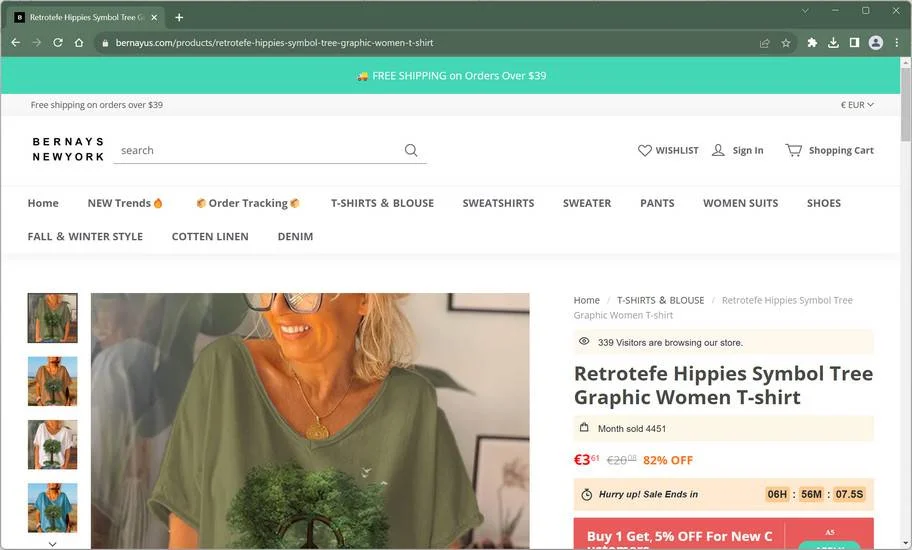
Task: Click the wishlist heart icon
Action: pyautogui.click(x=644, y=151)
